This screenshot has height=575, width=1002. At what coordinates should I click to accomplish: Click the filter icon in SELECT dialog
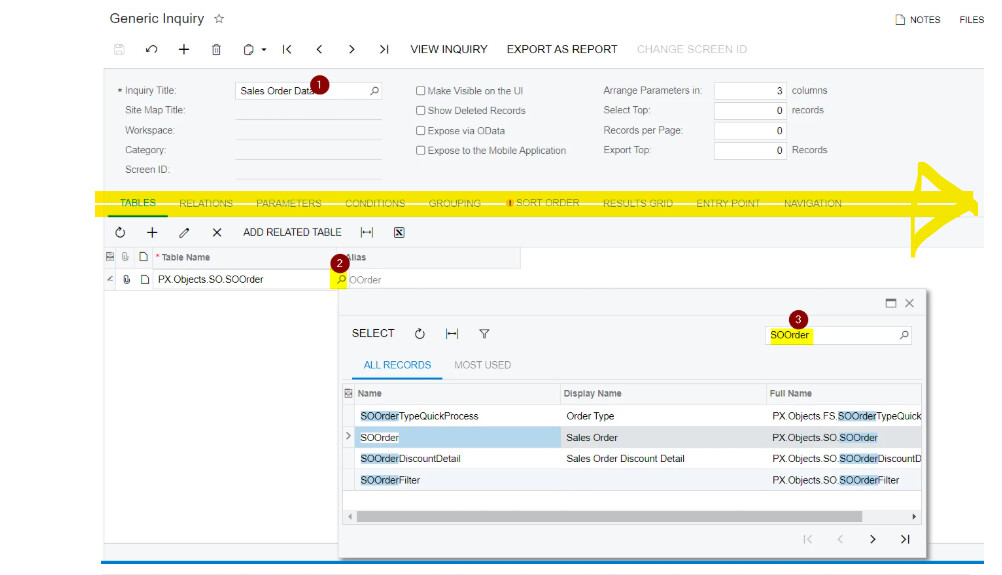484,334
